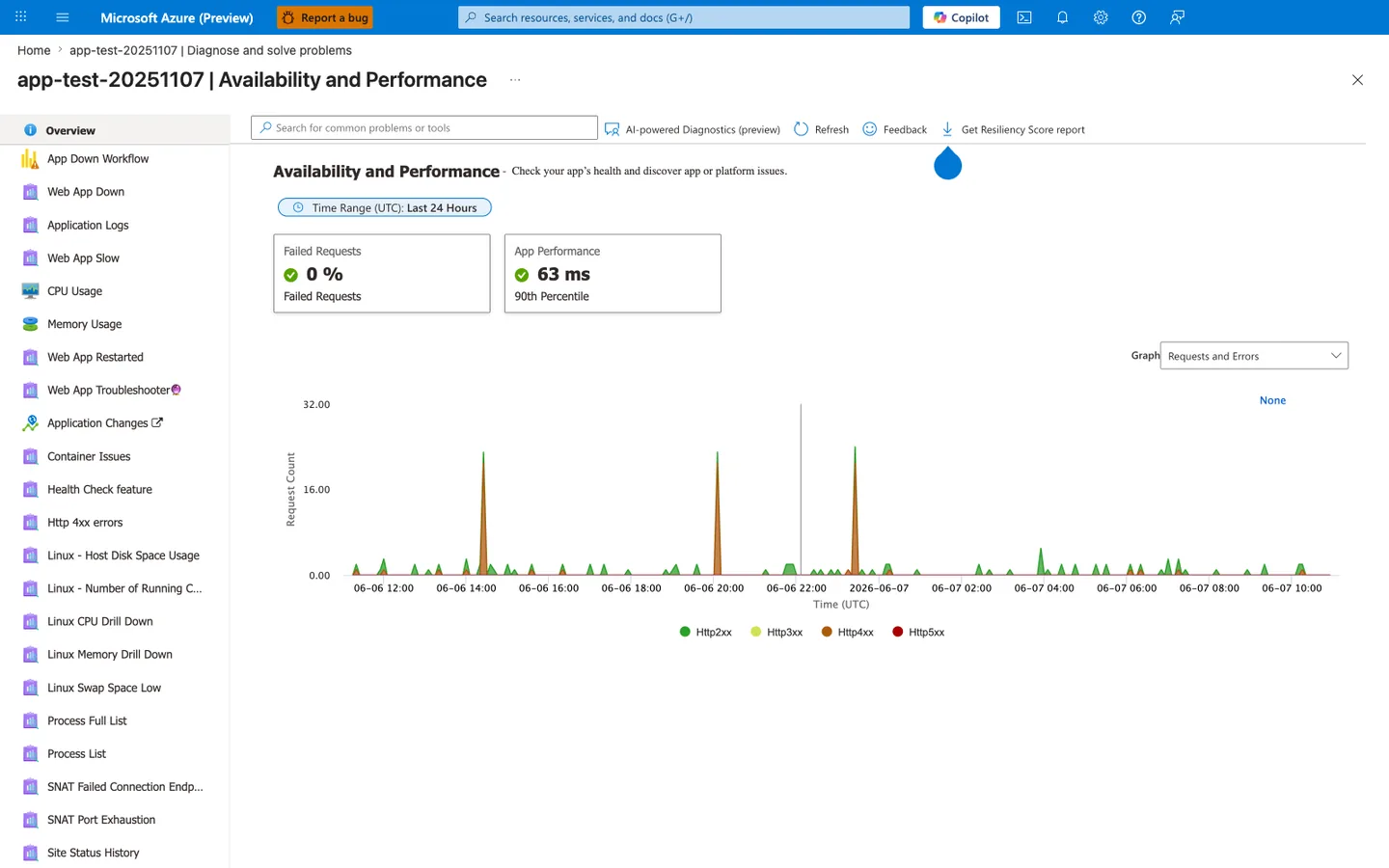The width and height of the screenshot is (1389, 868).
Task: Open the Graph type dropdown
Action: [x=1254, y=356]
